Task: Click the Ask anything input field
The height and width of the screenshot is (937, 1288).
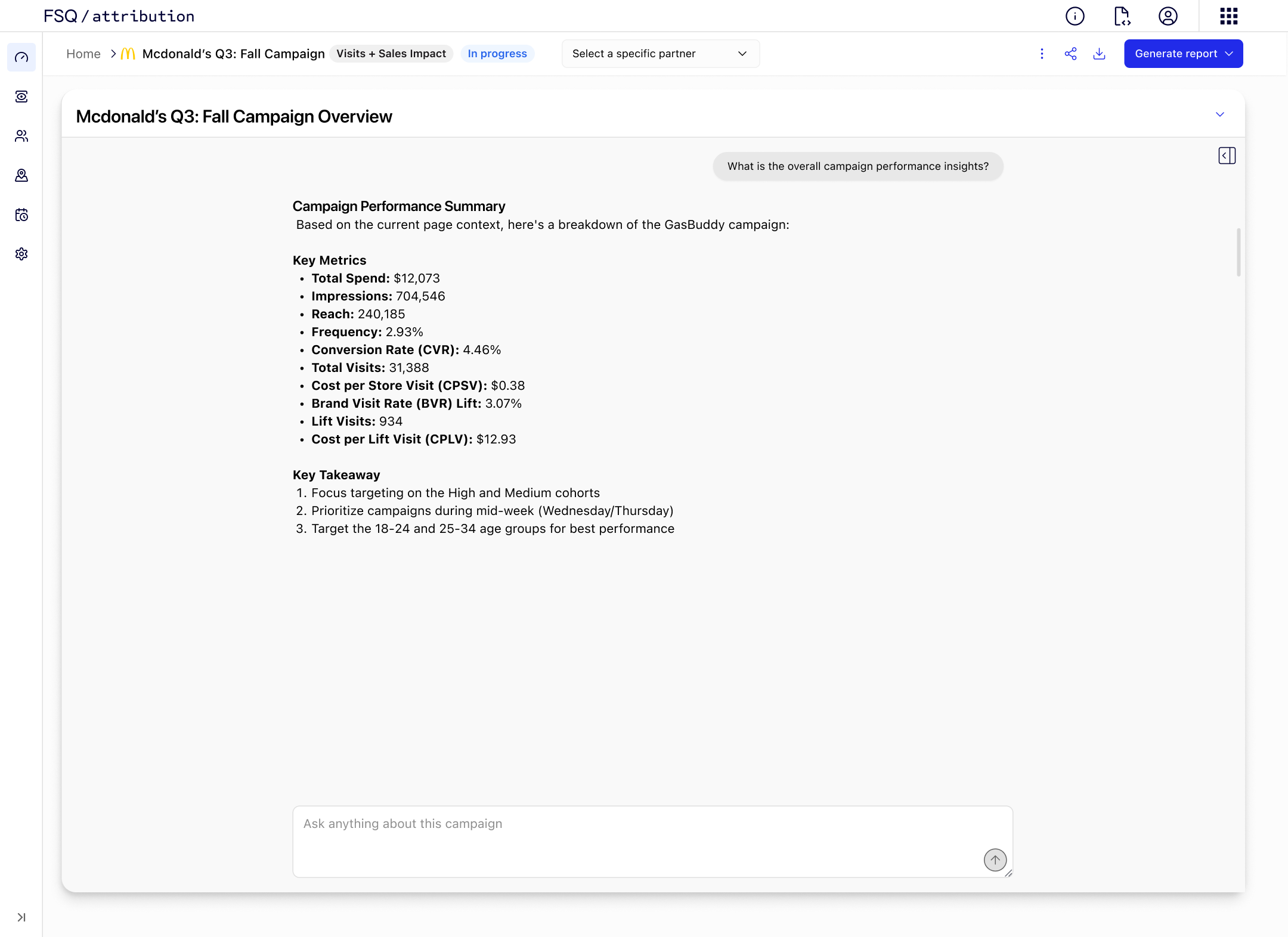Action: tap(638, 834)
